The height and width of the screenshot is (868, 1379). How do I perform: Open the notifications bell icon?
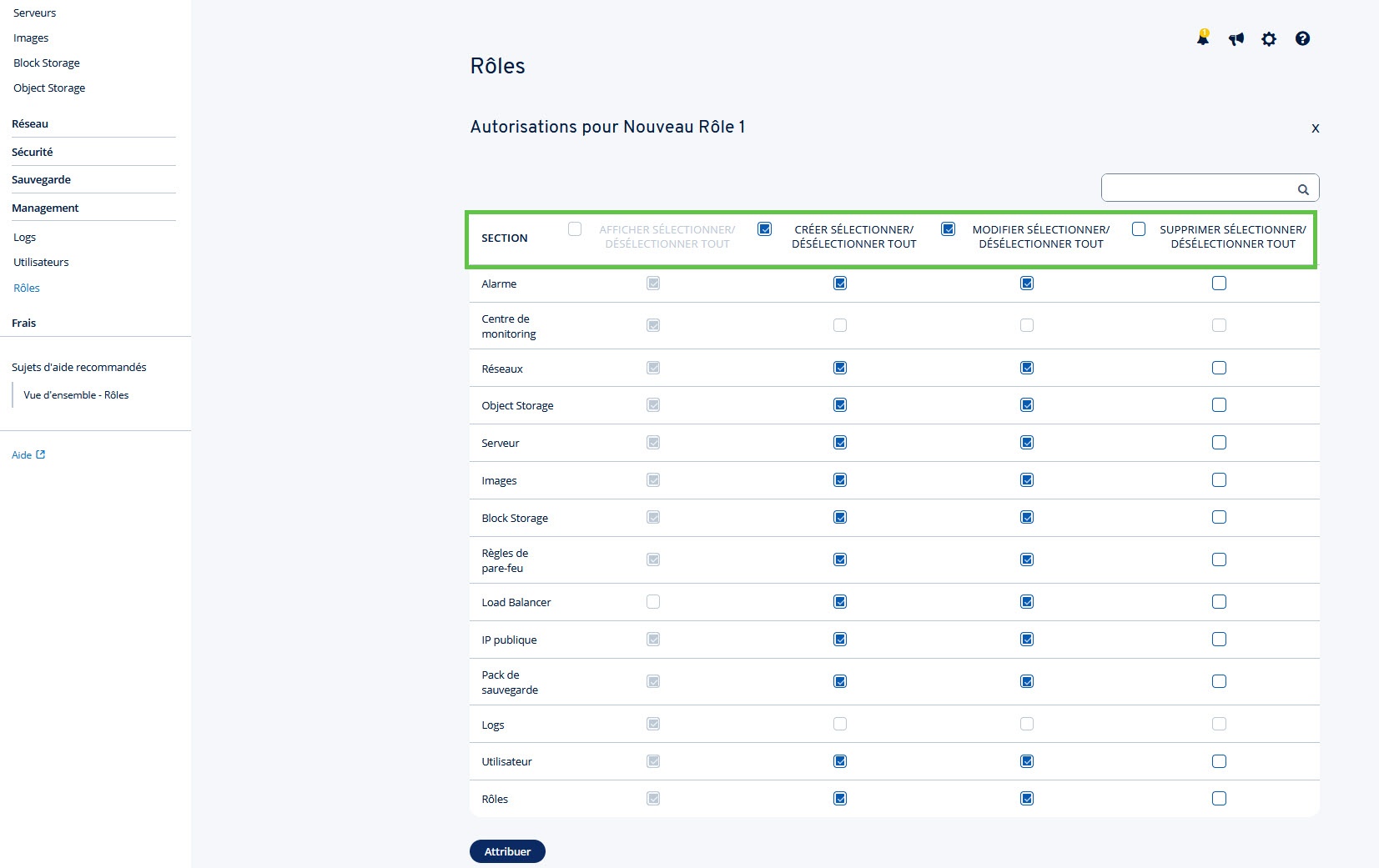(x=1203, y=38)
